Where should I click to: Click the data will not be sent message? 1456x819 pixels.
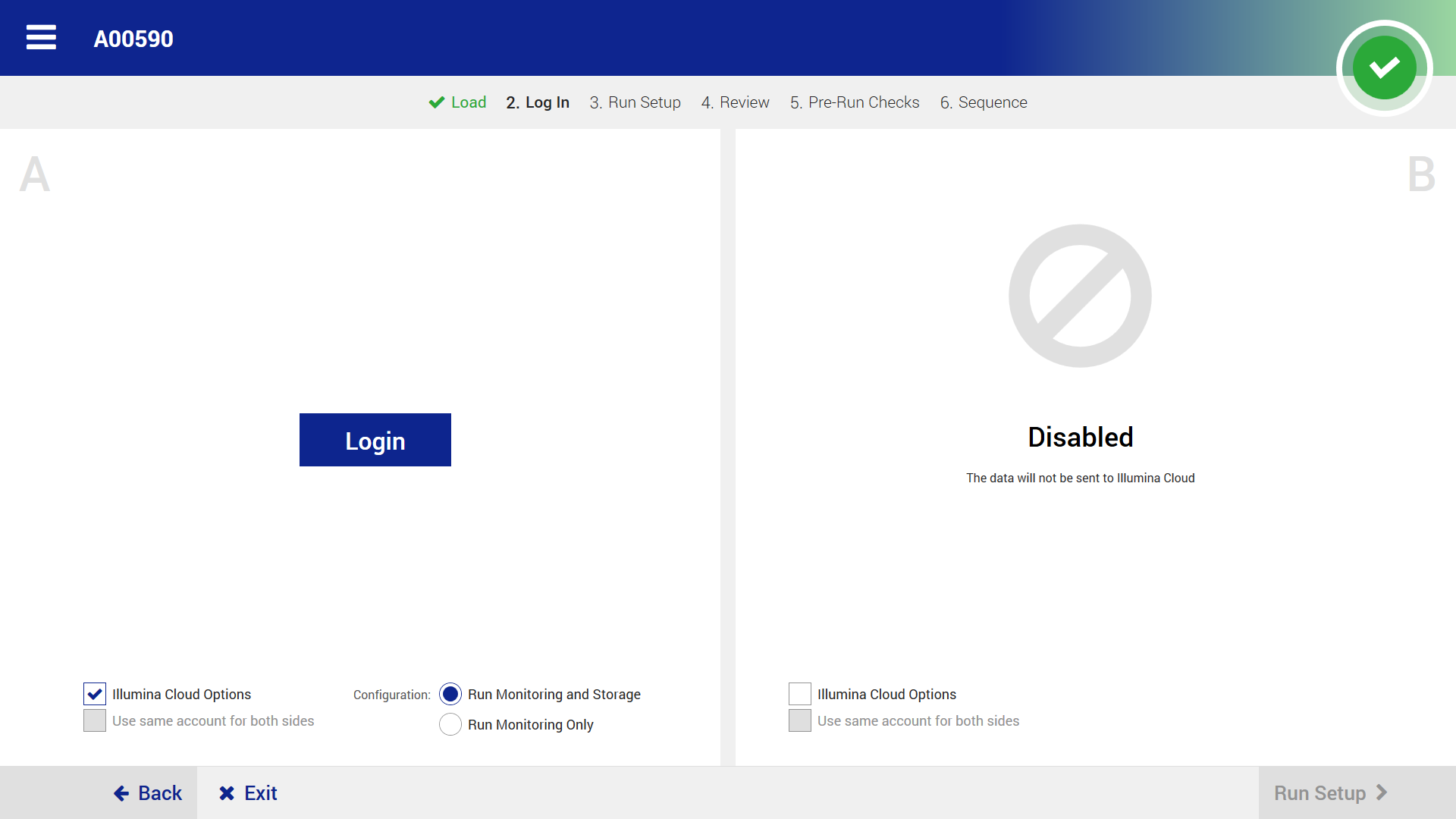[x=1080, y=478]
